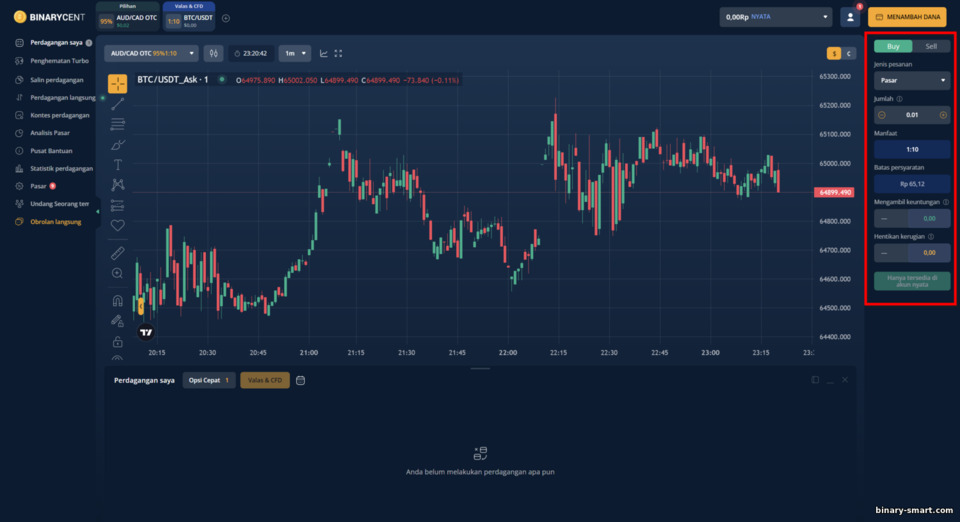Select the zoom in magnifier tool

118,273
